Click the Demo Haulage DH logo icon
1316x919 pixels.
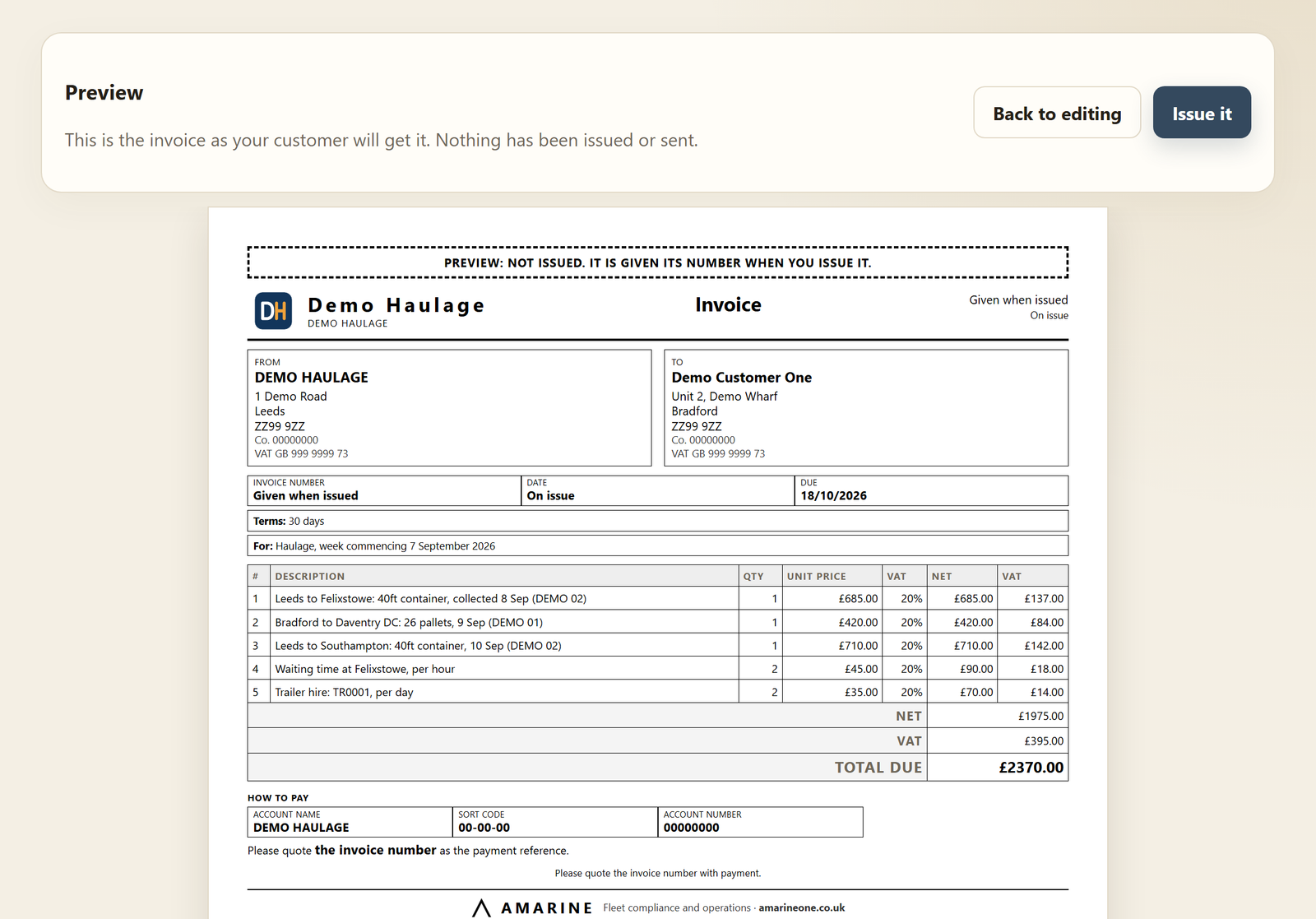click(x=273, y=311)
